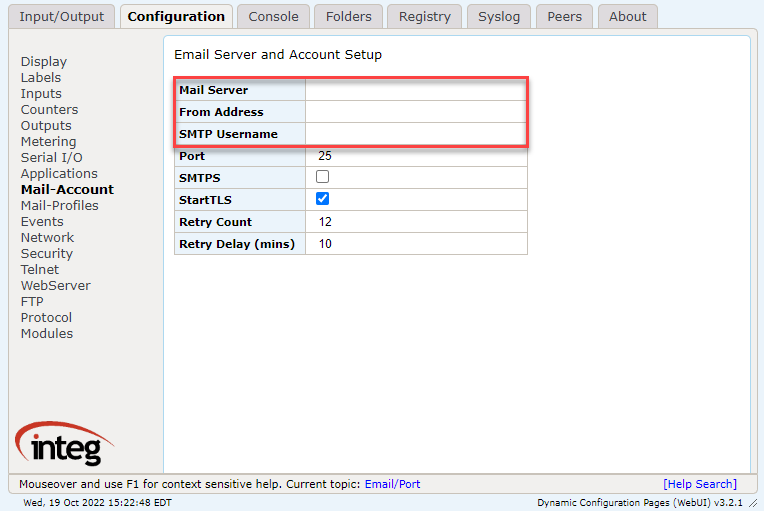The width and height of the screenshot is (764, 511).
Task: Click the Port value field
Action: coord(415,156)
